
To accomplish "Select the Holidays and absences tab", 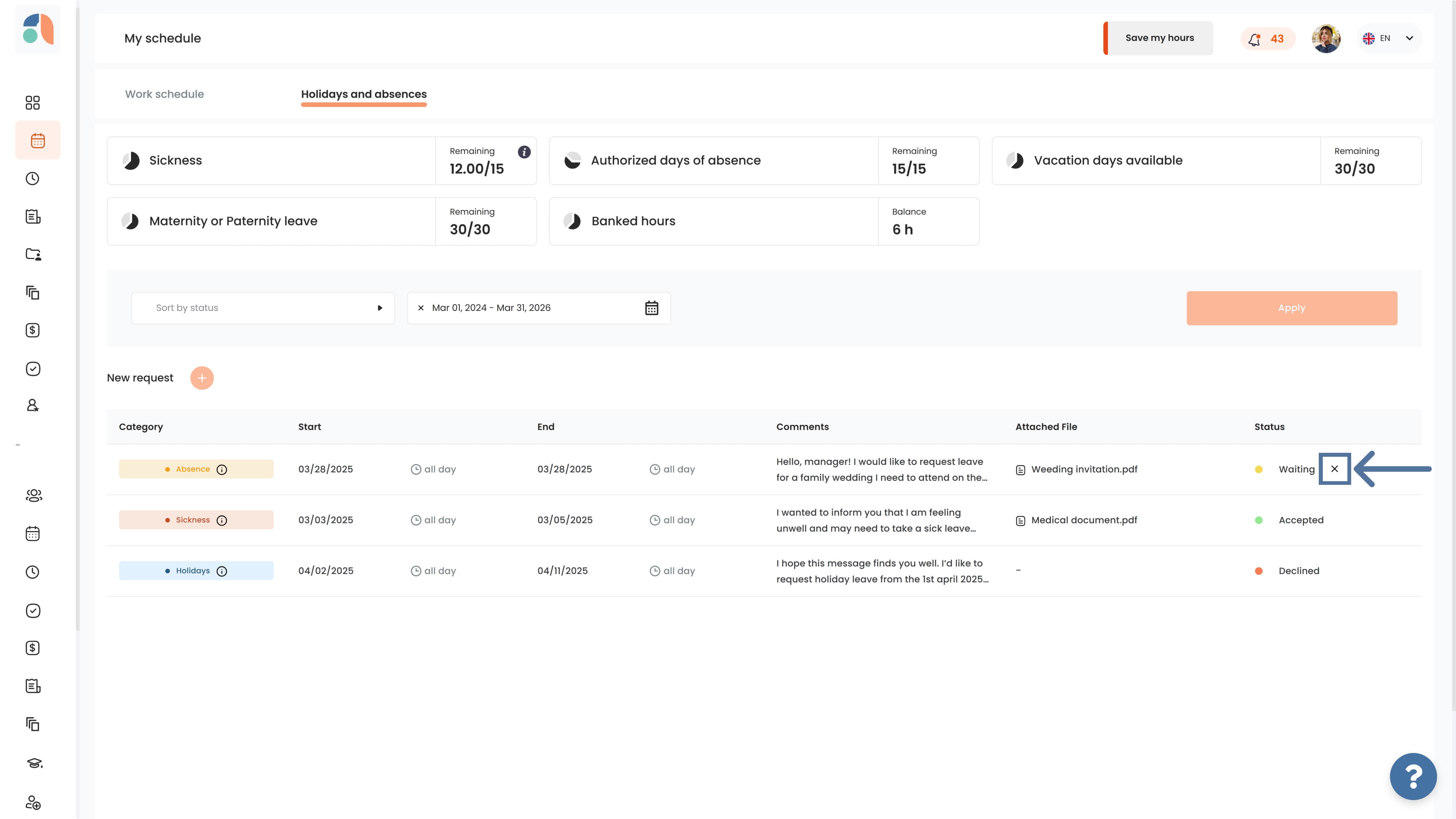I will click(364, 94).
